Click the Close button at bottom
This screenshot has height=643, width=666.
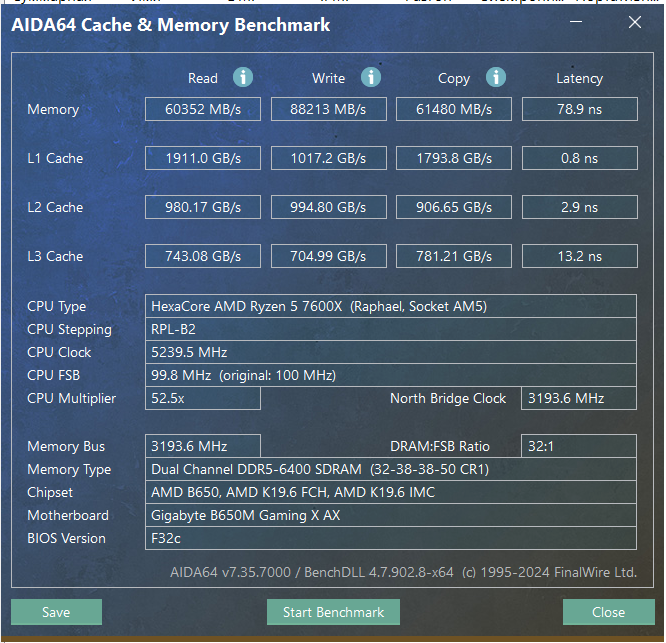coord(609,612)
